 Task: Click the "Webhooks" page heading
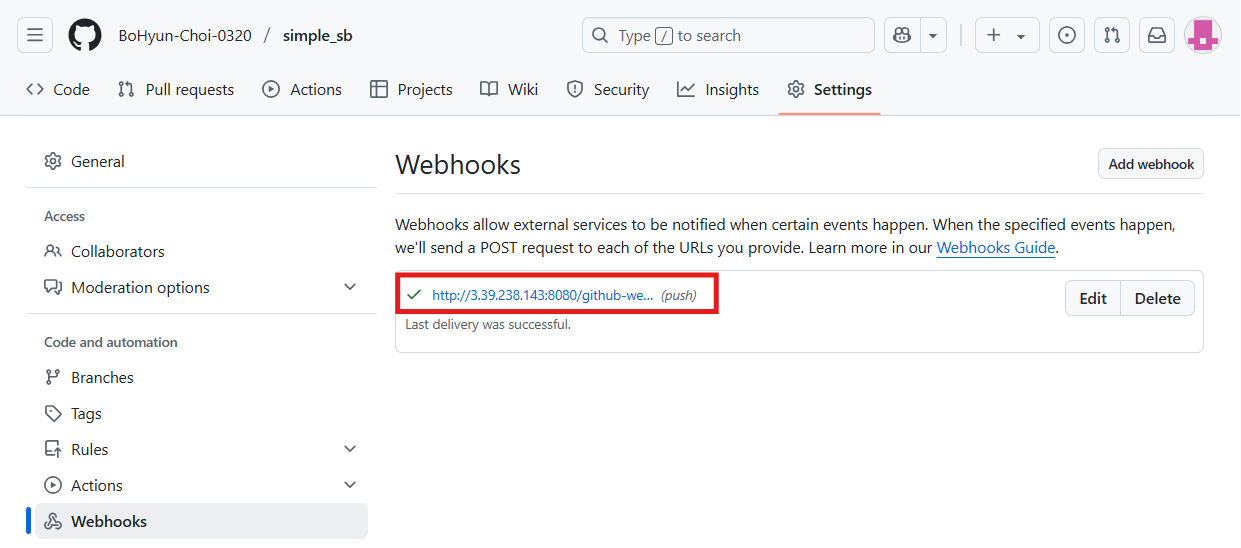click(458, 164)
